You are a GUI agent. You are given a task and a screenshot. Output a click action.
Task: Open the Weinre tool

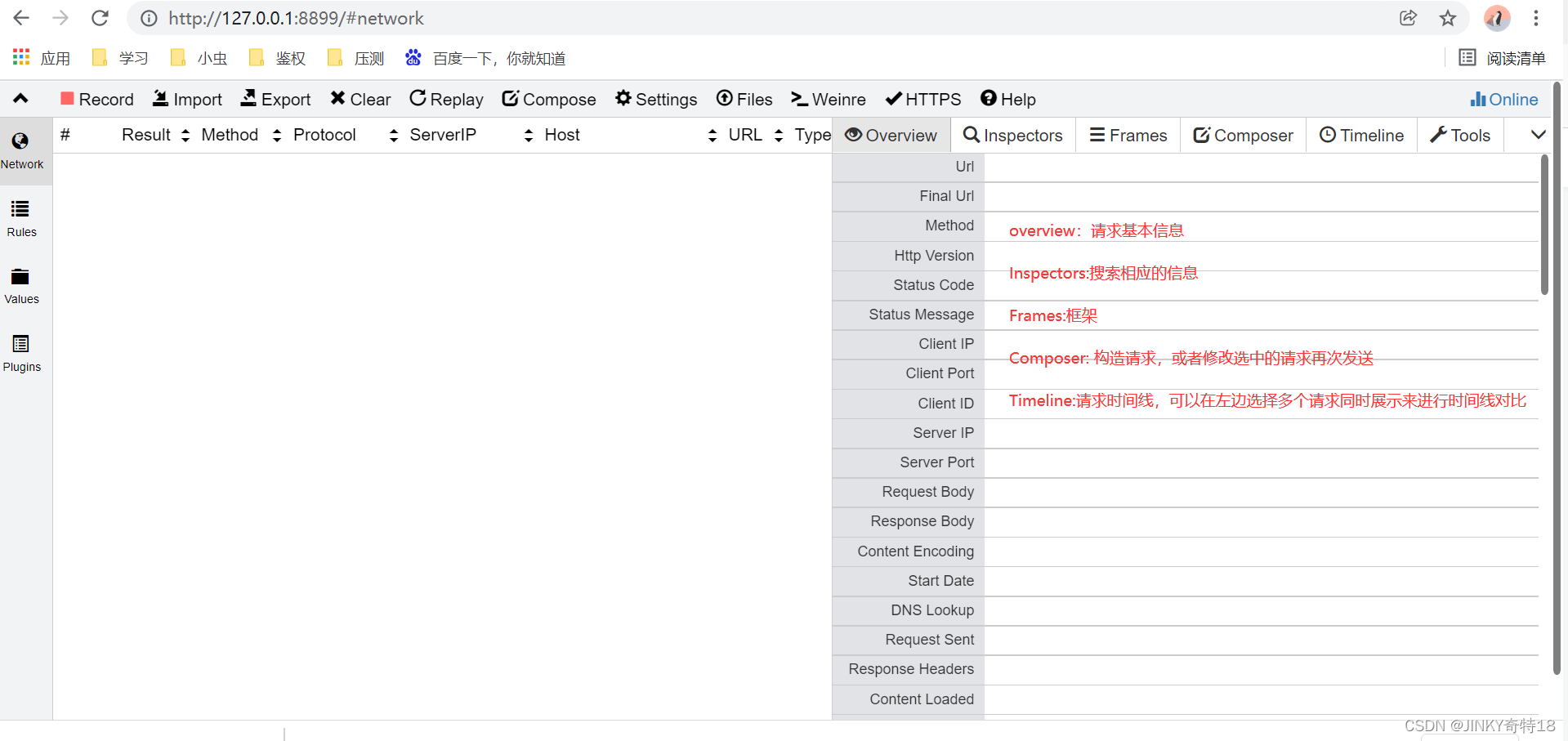pyautogui.click(x=828, y=99)
